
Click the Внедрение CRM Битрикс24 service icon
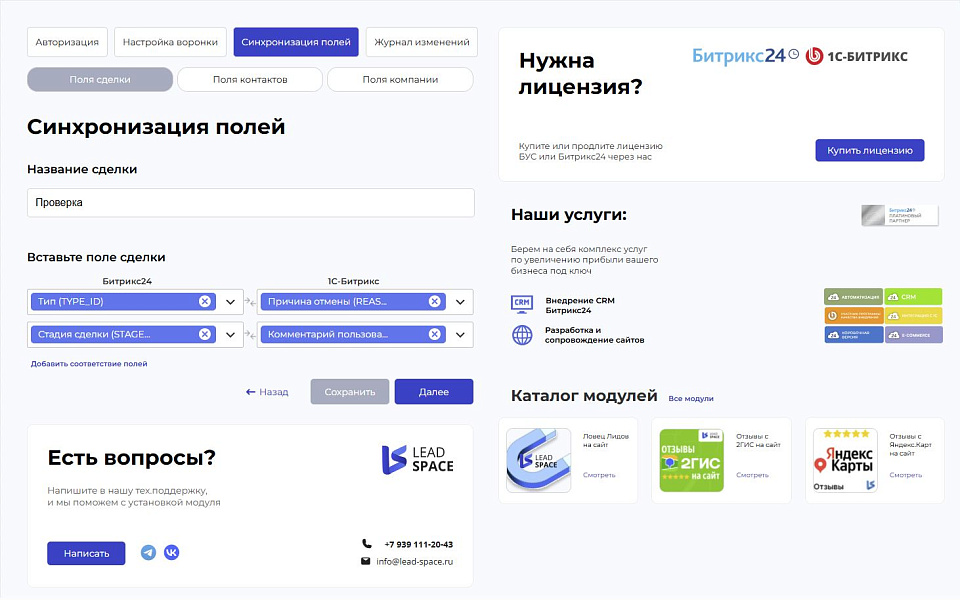click(x=522, y=303)
